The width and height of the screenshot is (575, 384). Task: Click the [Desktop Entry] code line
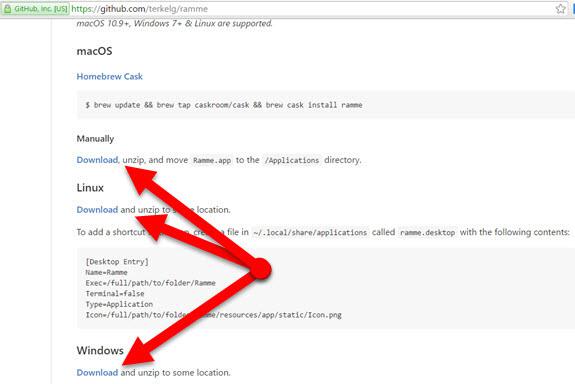pos(117,262)
